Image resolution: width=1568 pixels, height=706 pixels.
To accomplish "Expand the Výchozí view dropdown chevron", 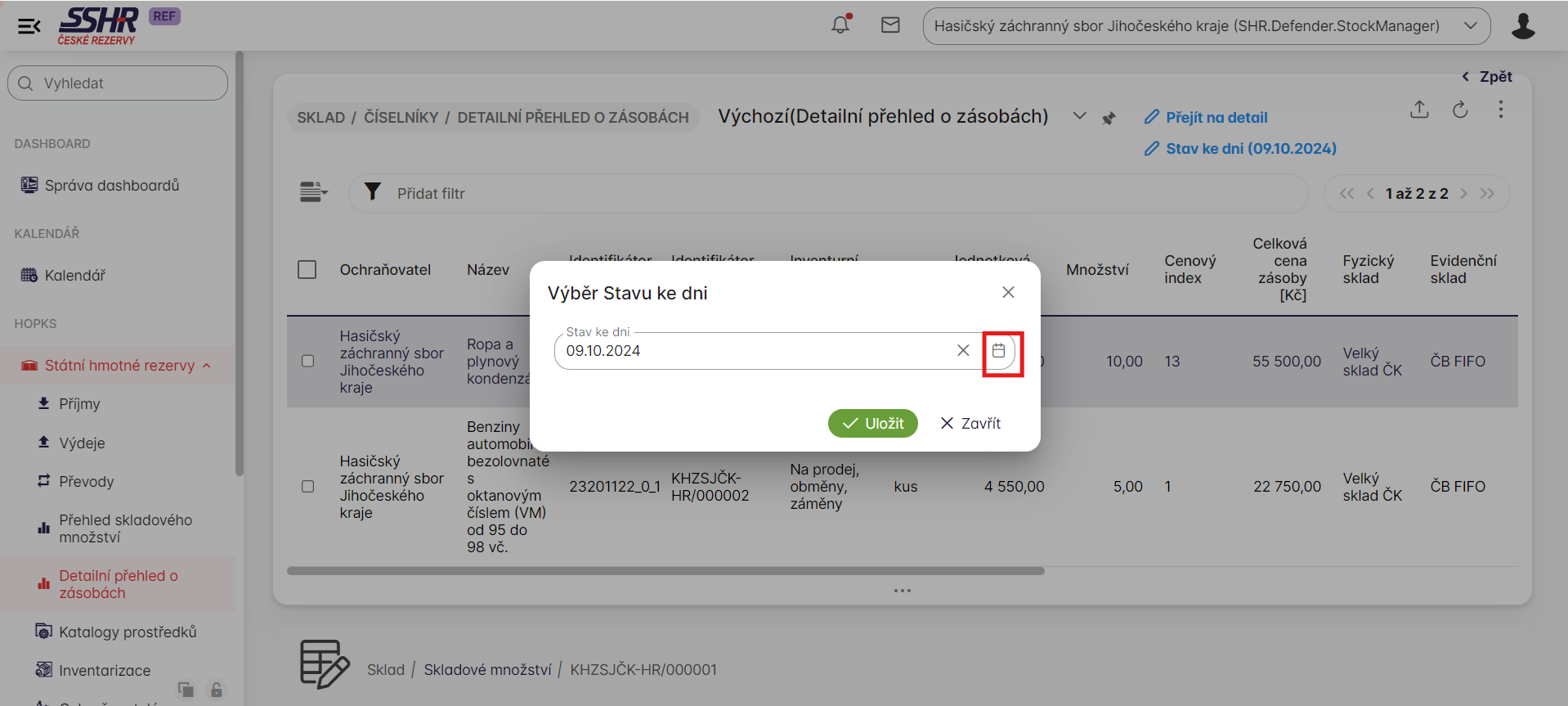I will pos(1079,117).
